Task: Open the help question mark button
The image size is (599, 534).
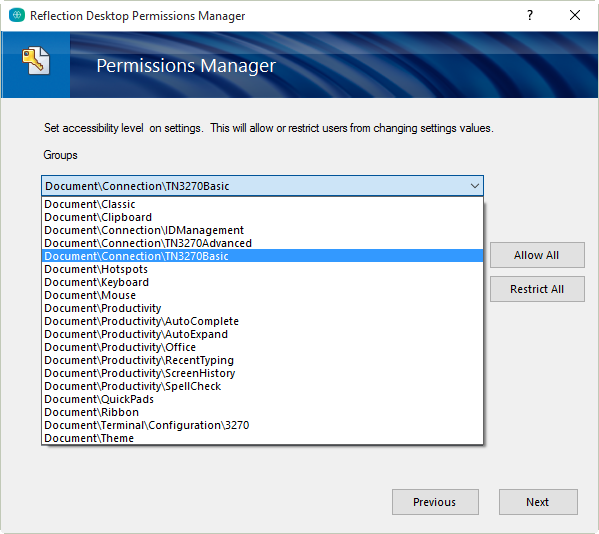Action: coord(529,15)
